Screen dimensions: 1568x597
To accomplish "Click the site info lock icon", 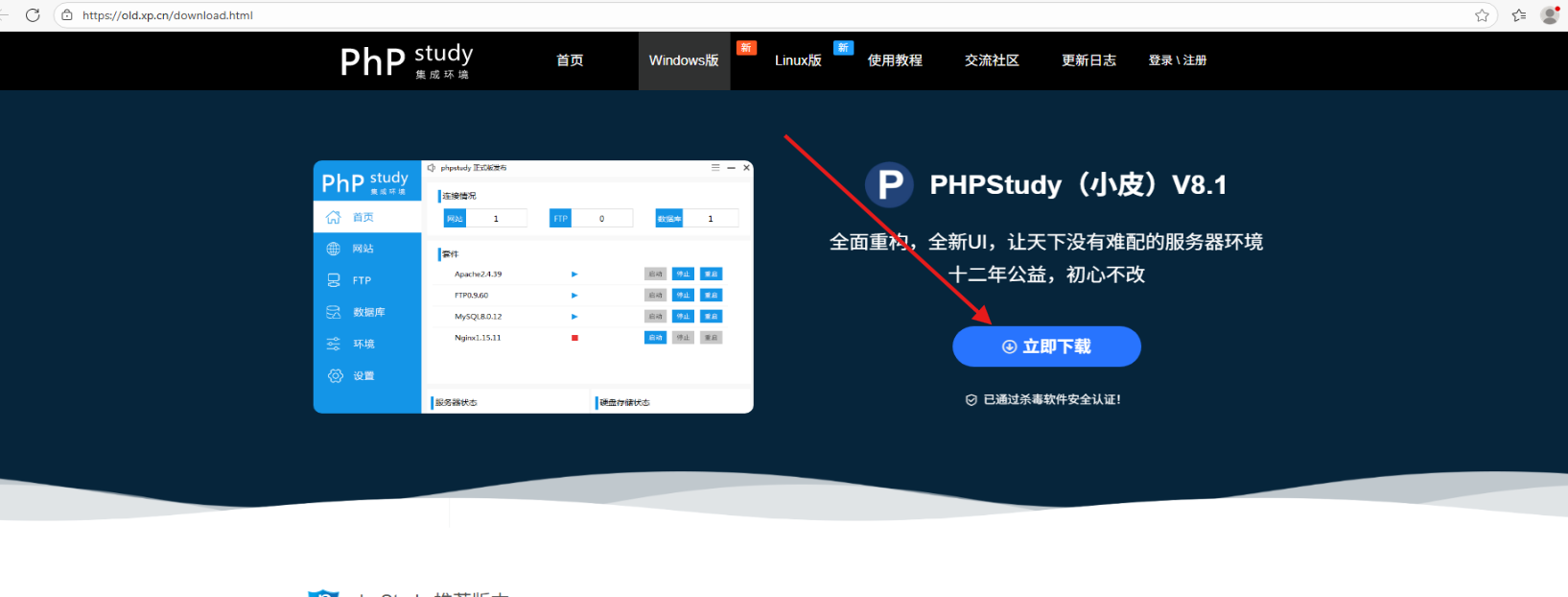I will click(67, 15).
